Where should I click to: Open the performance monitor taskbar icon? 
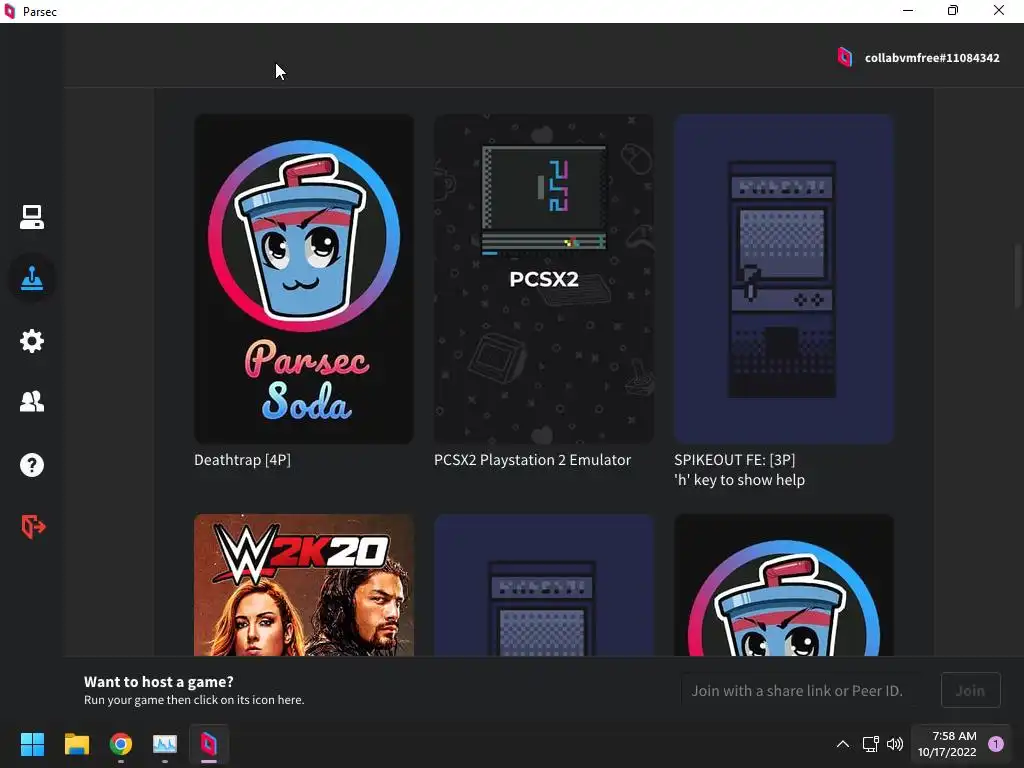[x=165, y=744]
